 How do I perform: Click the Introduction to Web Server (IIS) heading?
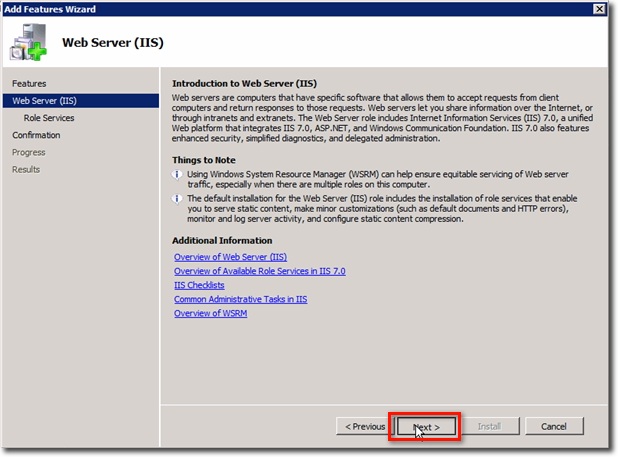click(244, 84)
